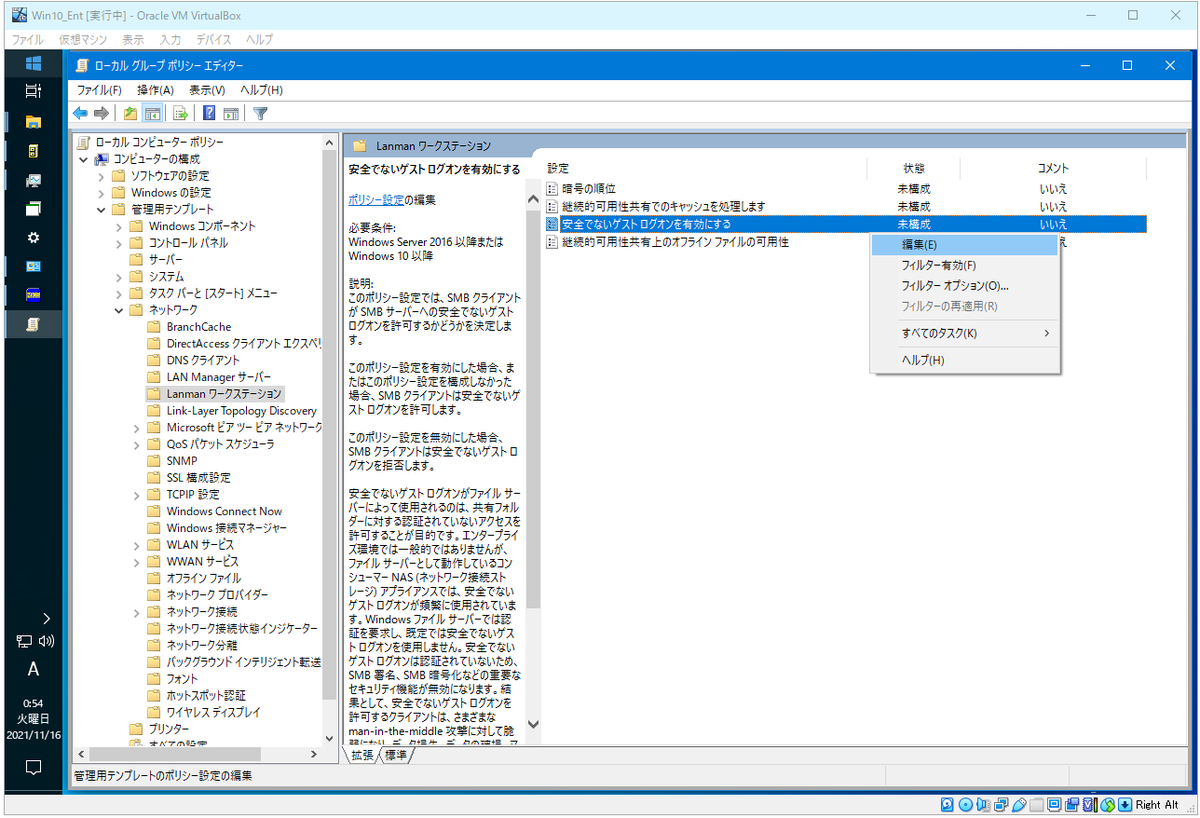Screen dimensions: 1200x818
Task: Expand the ソフトウェアの設定 folder
Action: 102,176
